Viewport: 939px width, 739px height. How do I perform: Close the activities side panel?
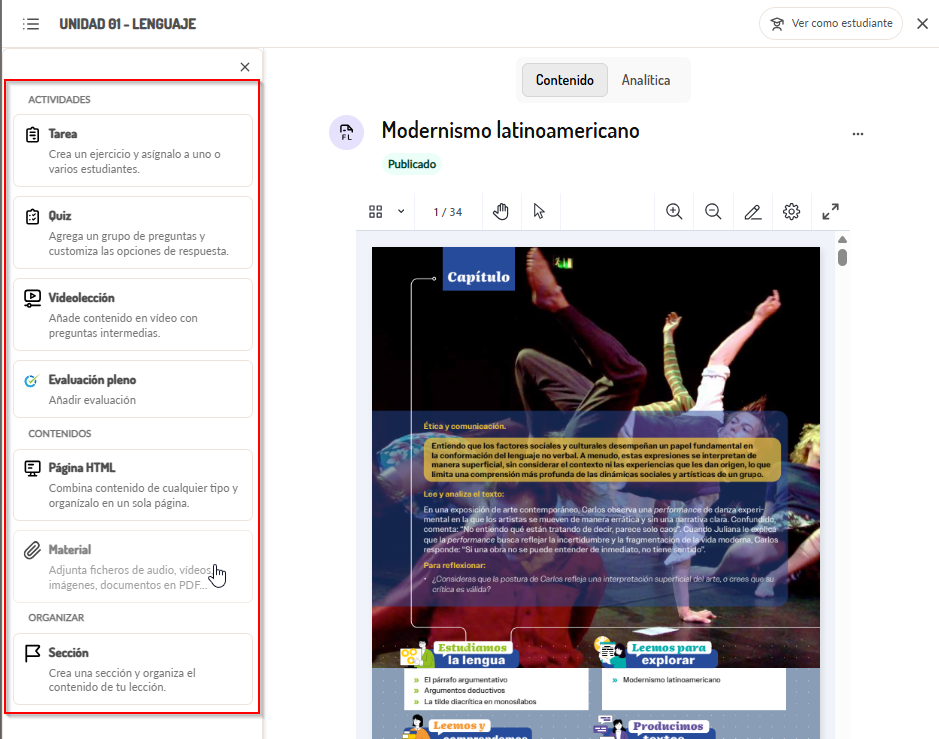[x=245, y=67]
